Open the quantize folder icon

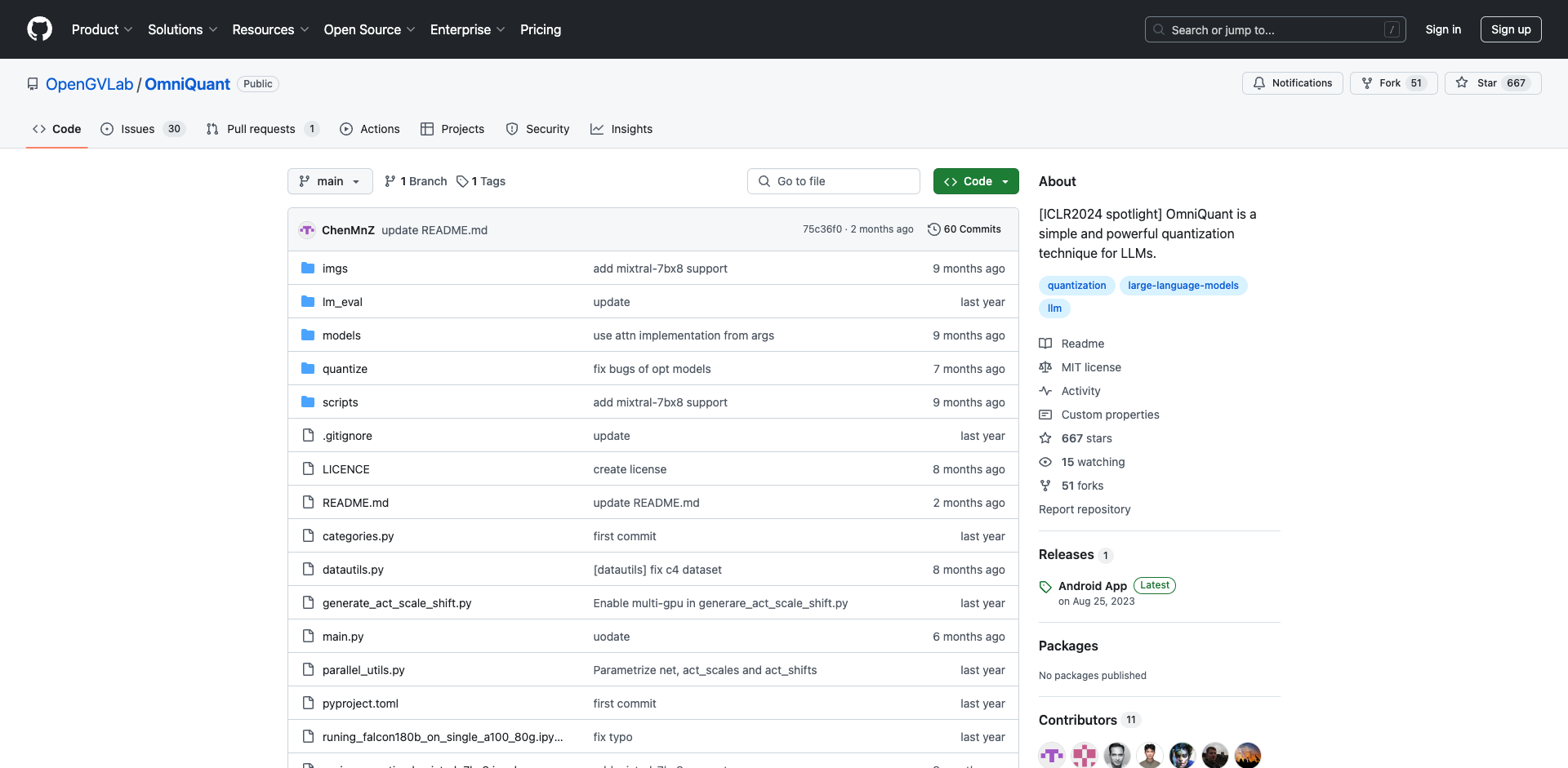point(308,368)
